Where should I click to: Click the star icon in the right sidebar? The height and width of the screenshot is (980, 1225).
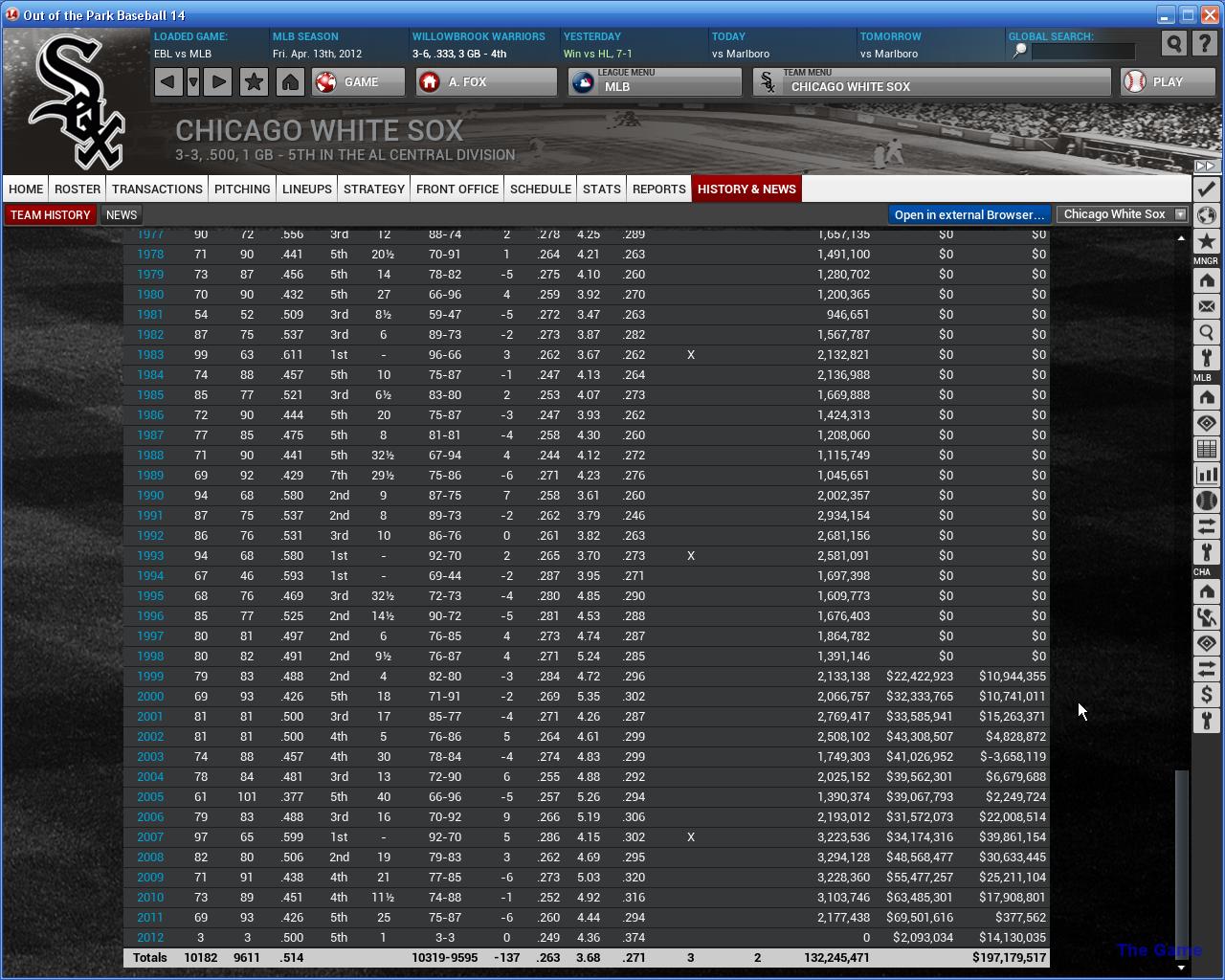coord(1206,240)
